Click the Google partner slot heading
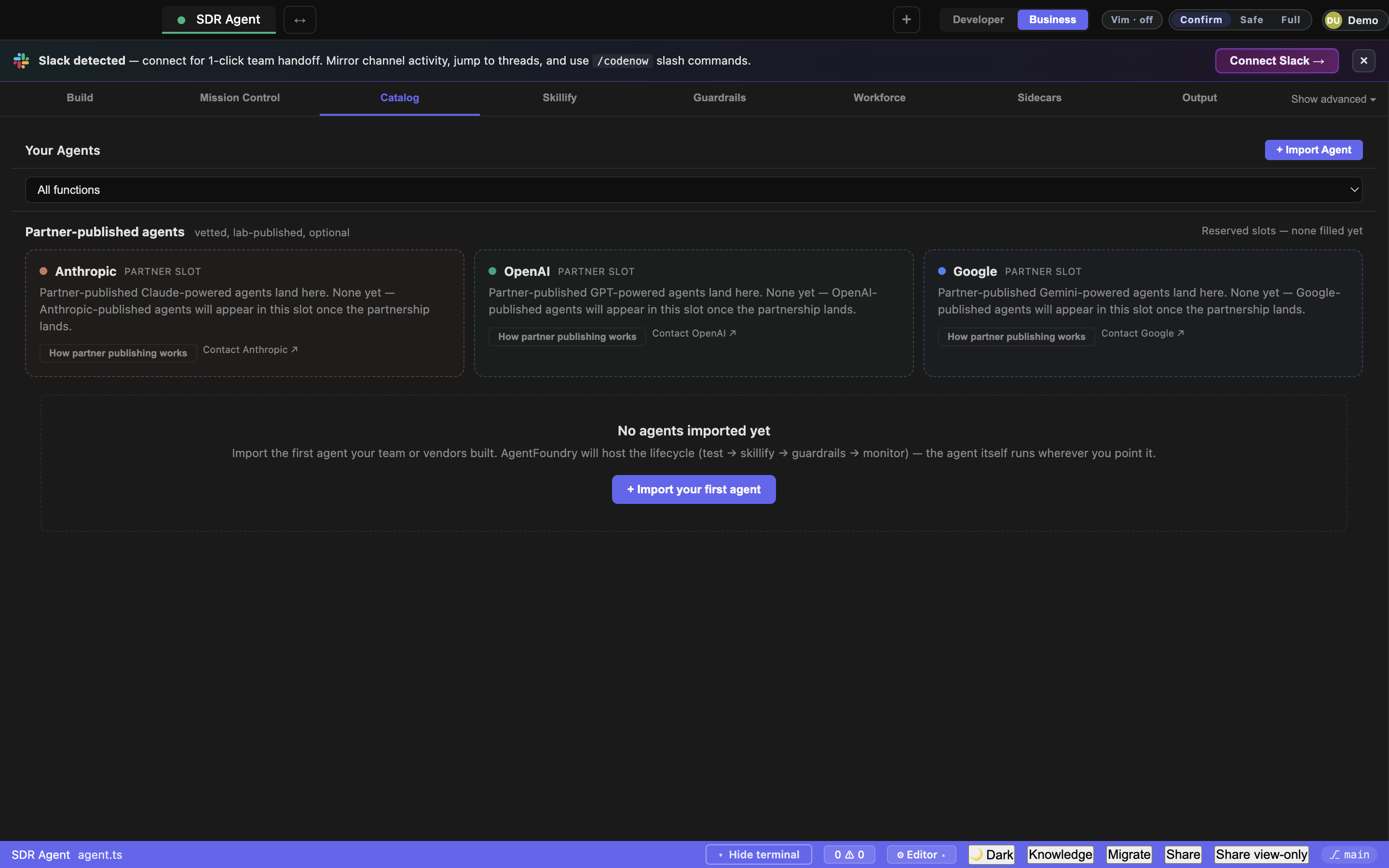The height and width of the screenshot is (868, 1389). [x=975, y=271]
